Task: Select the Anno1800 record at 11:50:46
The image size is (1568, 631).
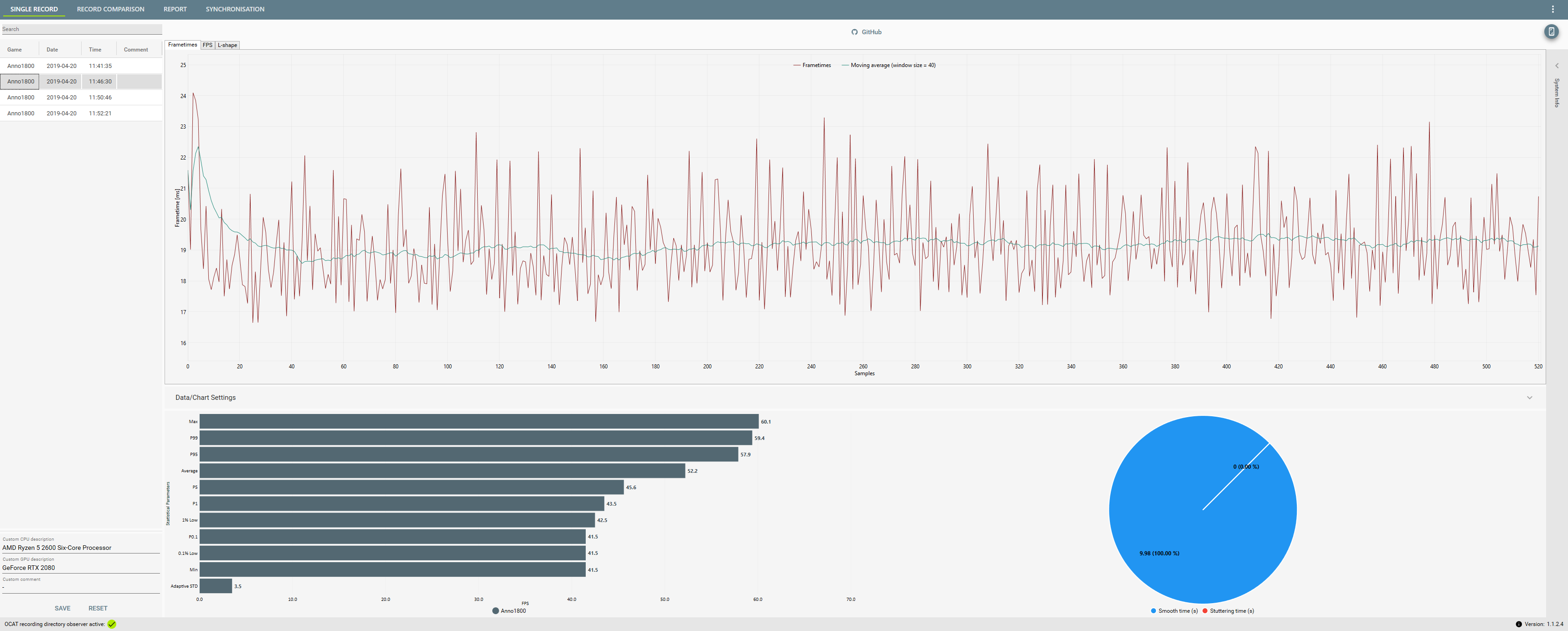Action: point(61,98)
